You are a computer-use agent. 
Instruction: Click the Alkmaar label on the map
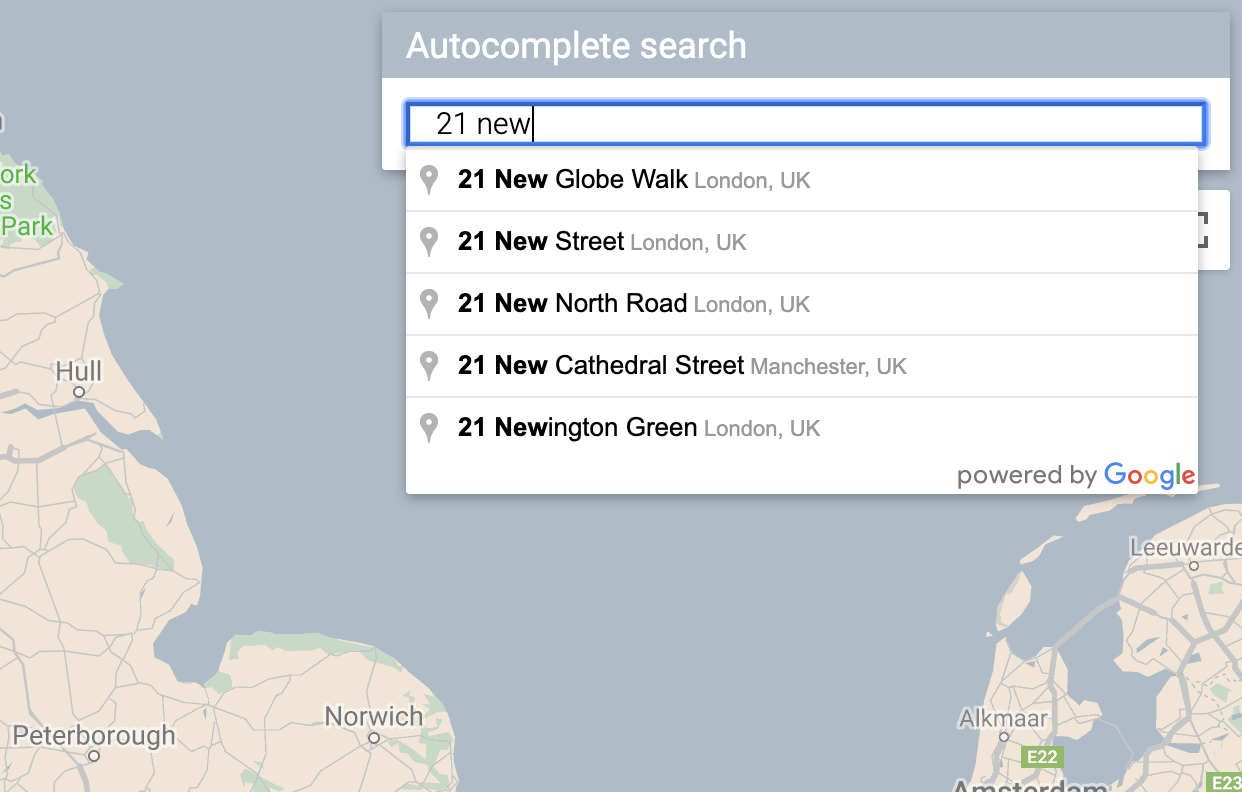[1003, 719]
